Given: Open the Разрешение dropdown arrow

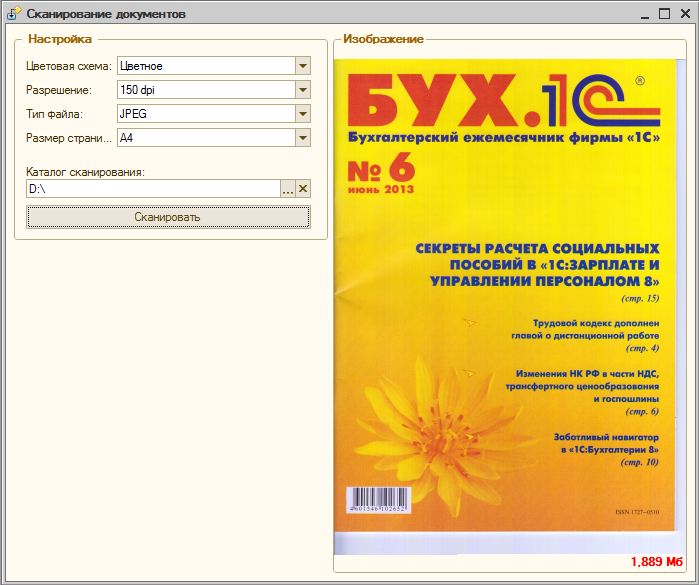Looking at the screenshot, I should (x=303, y=90).
